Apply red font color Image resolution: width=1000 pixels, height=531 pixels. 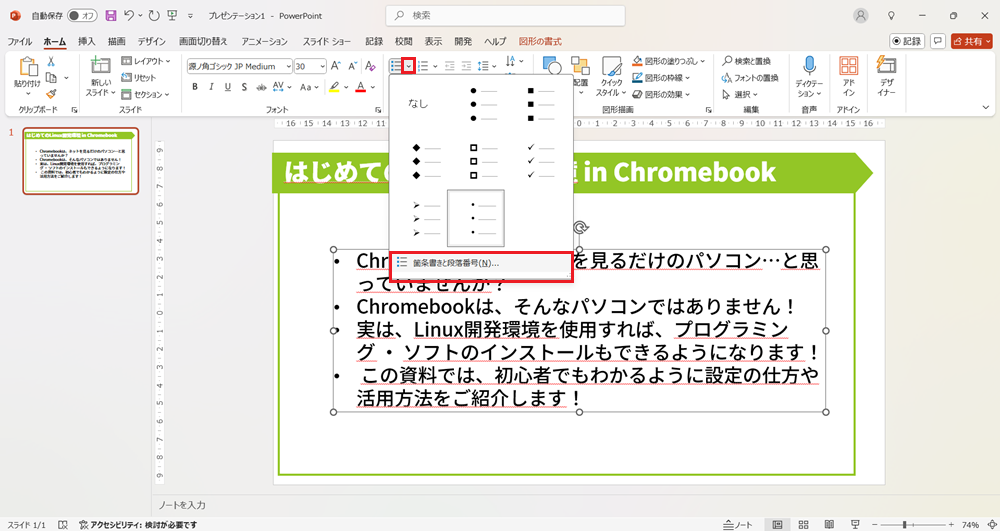[360, 87]
